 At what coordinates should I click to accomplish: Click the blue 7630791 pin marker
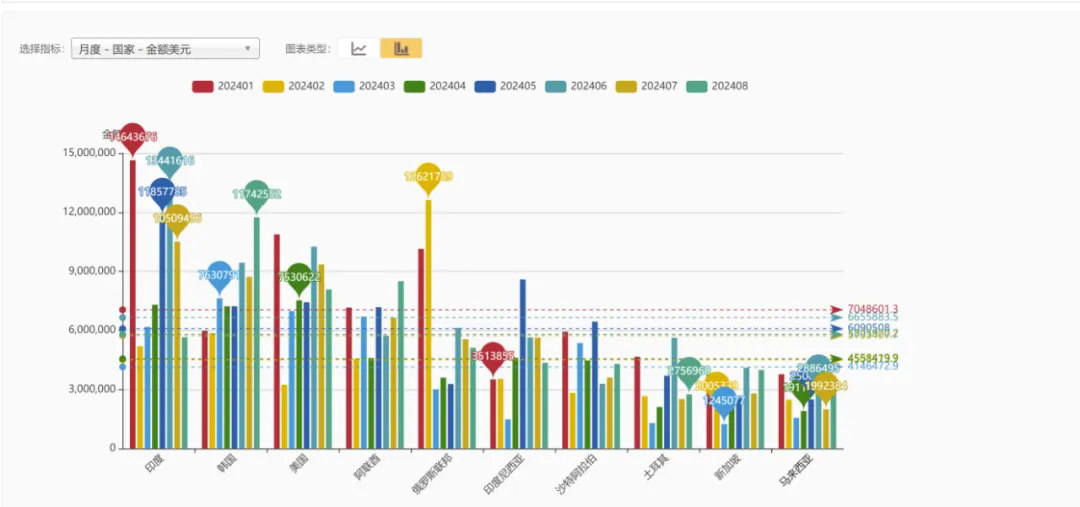[218, 275]
